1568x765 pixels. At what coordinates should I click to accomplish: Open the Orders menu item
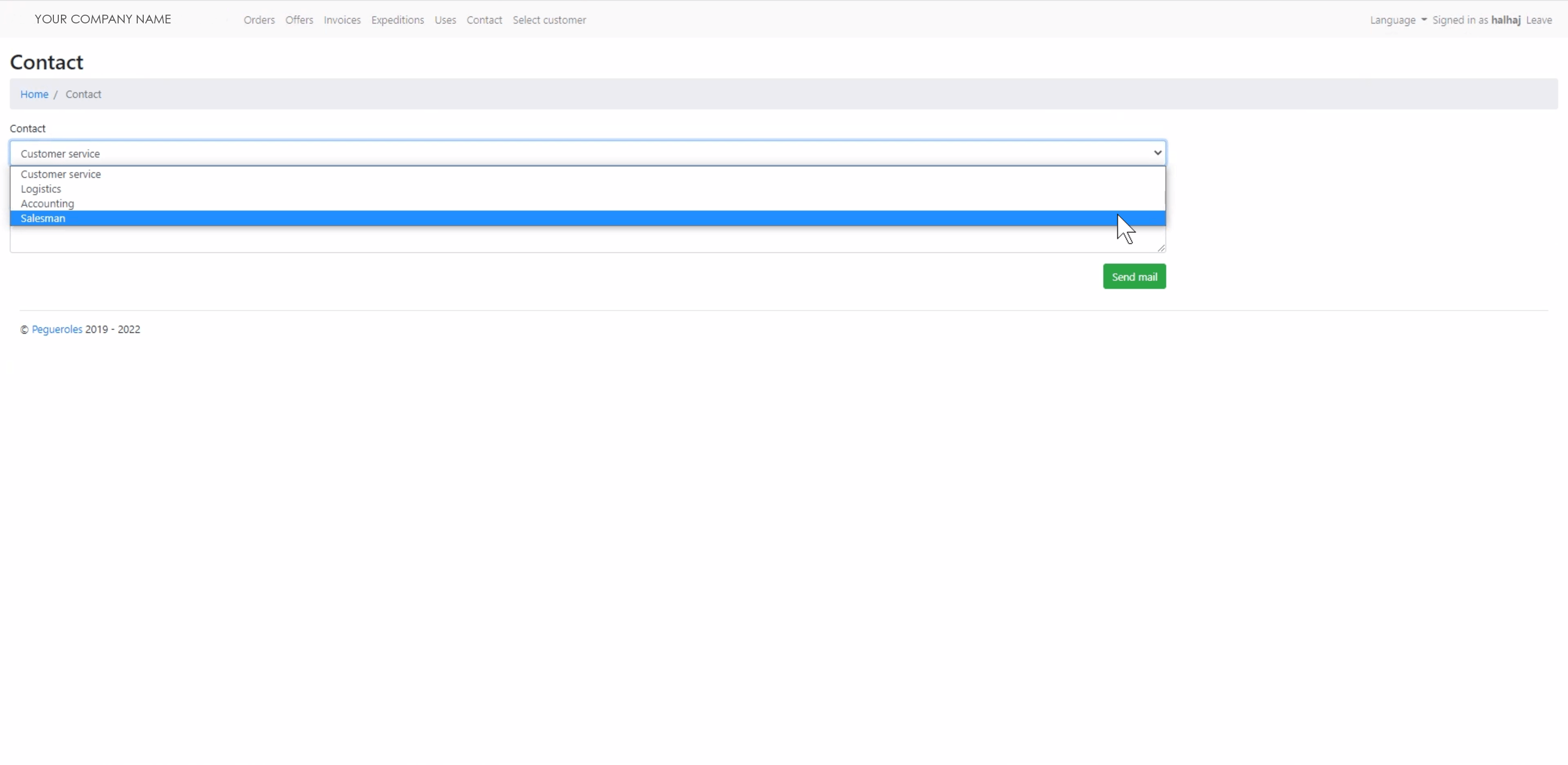[259, 20]
